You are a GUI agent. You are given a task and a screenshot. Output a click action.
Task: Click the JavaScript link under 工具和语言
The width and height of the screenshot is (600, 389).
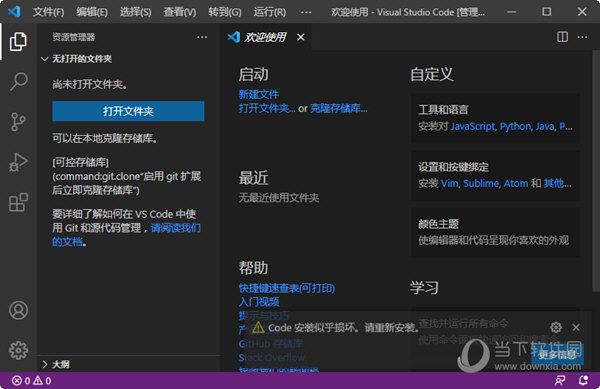473,126
